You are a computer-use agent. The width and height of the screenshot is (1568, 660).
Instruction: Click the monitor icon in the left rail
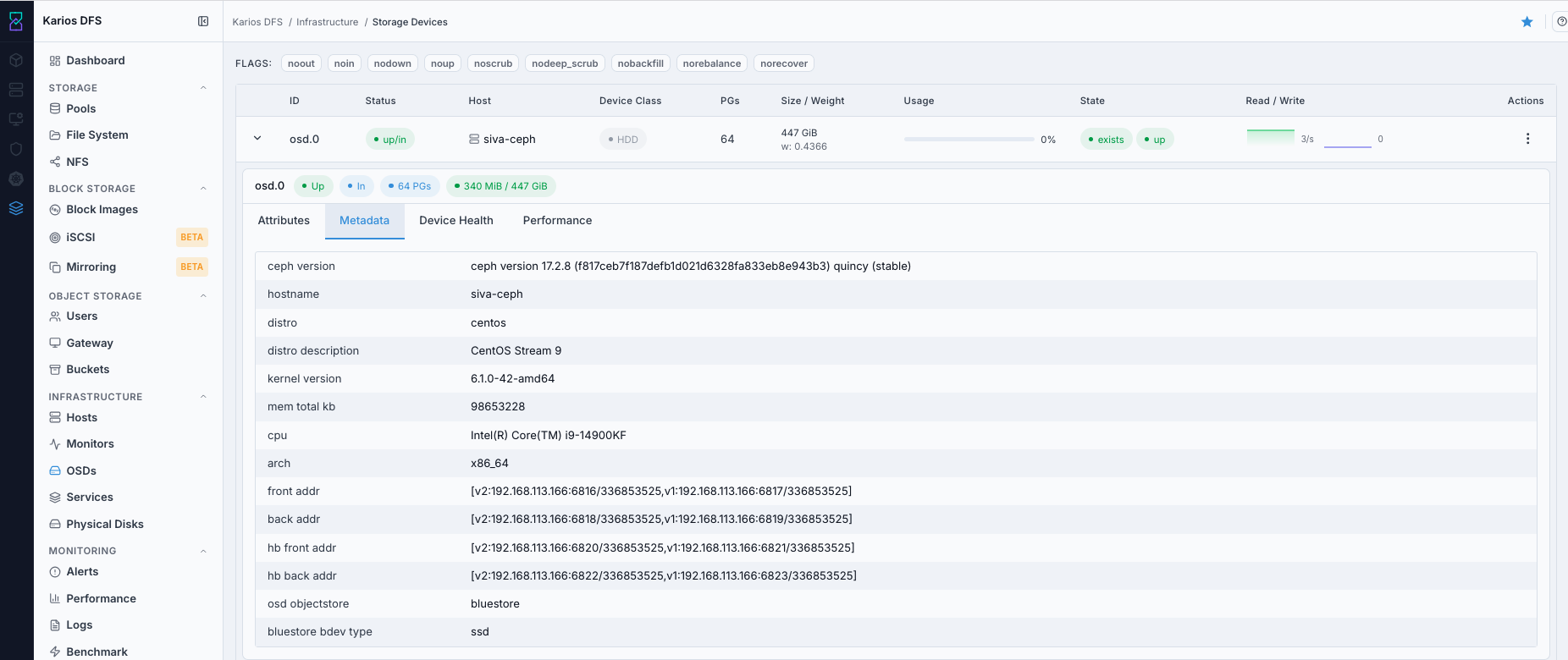[x=16, y=119]
